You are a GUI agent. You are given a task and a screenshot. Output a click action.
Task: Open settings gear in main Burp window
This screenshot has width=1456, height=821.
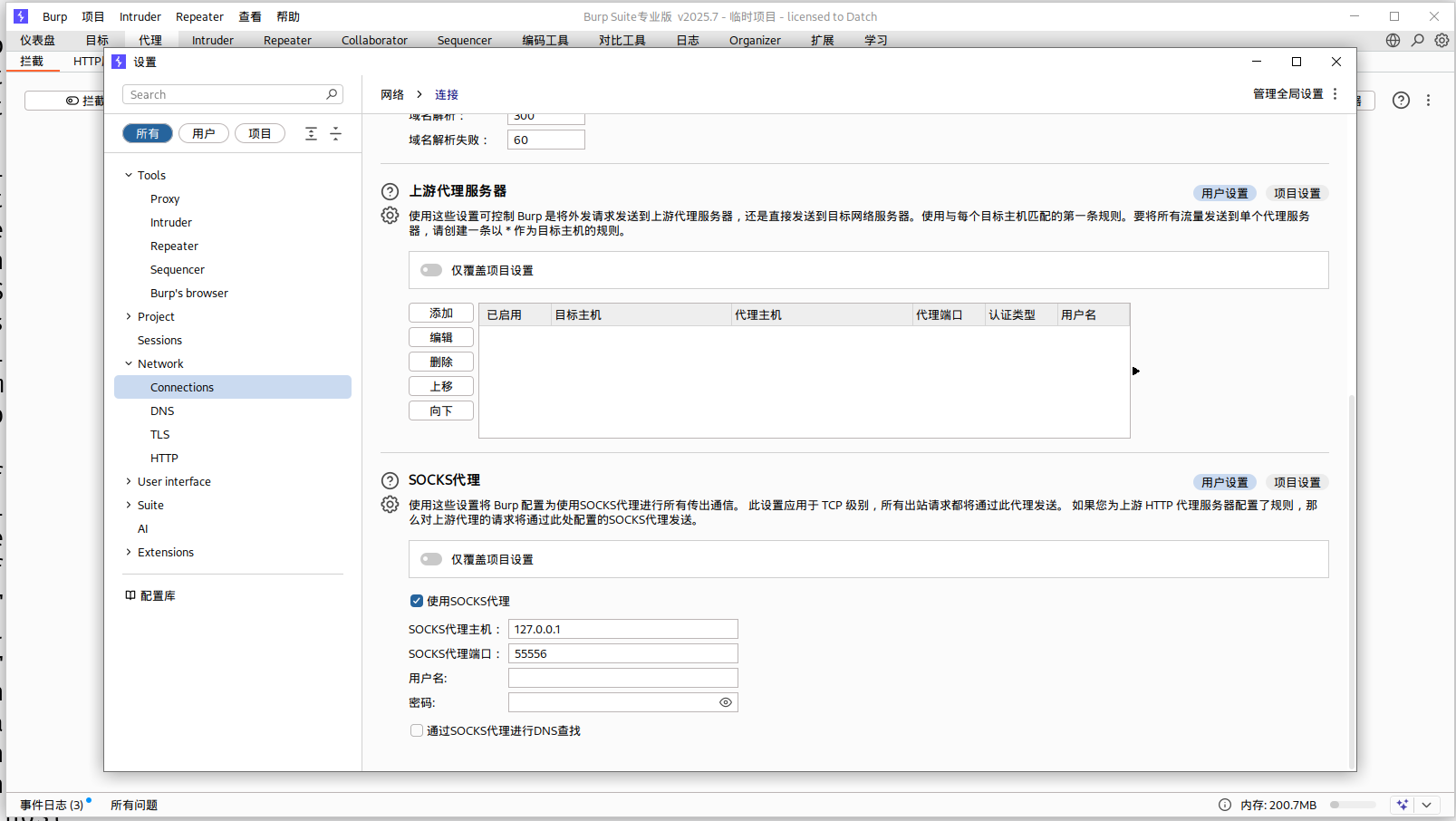click(x=1442, y=40)
